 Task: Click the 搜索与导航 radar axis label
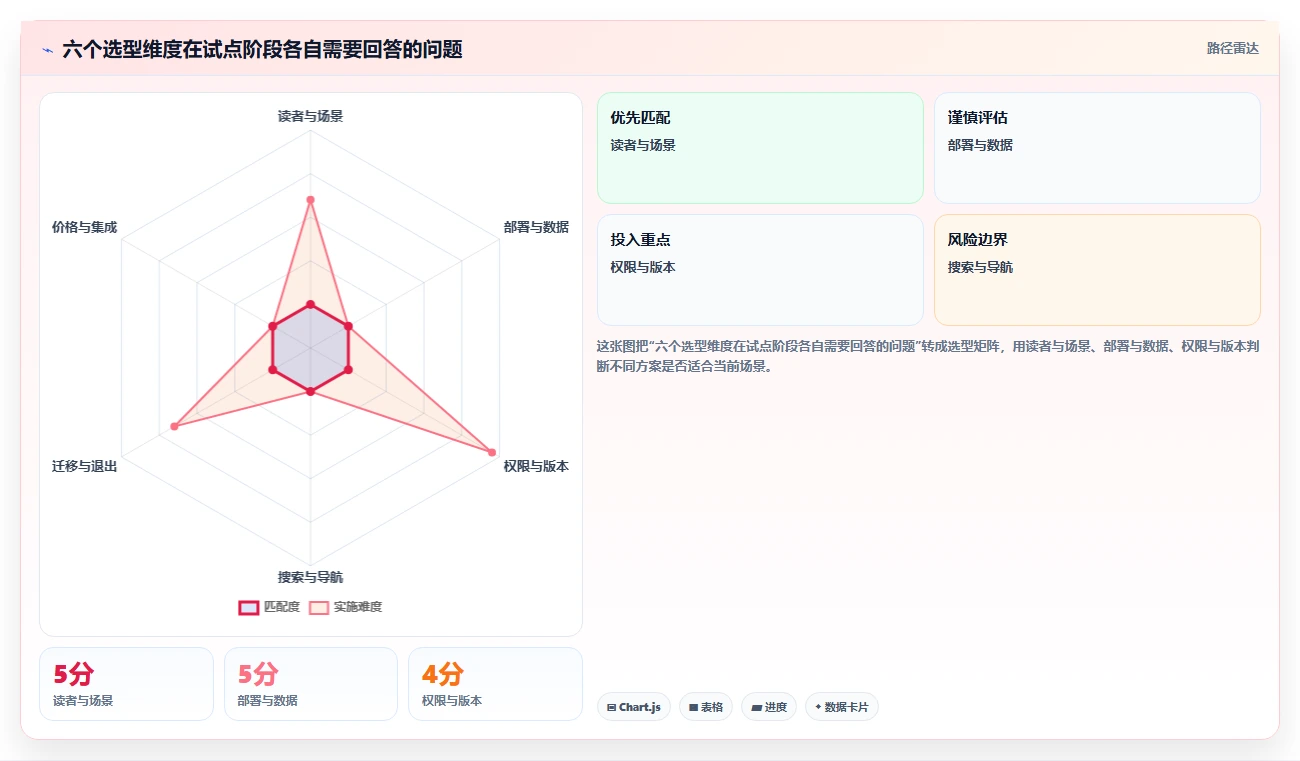click(x=310, y=577)
